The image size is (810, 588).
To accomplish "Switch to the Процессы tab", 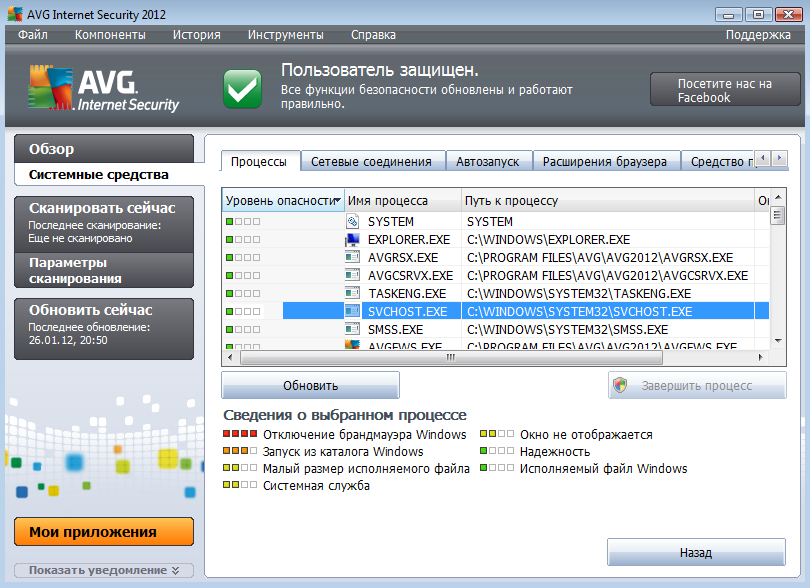I will click(x=259, y=161).
